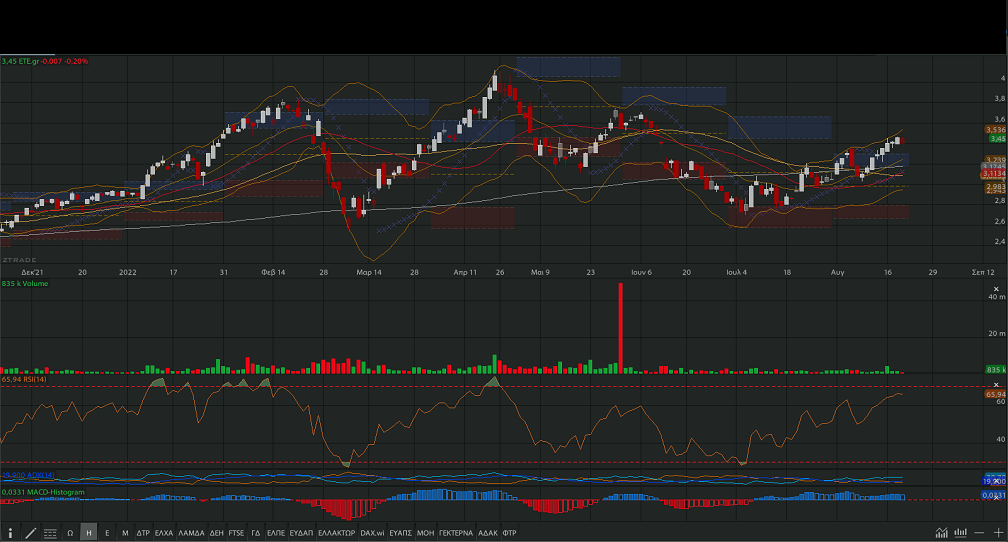Select the ΓΕΚΤΕΡΝΑ symbol shortcut
Image resolution: width=1008 pixels, height=542 pixels.
[455, 533]
